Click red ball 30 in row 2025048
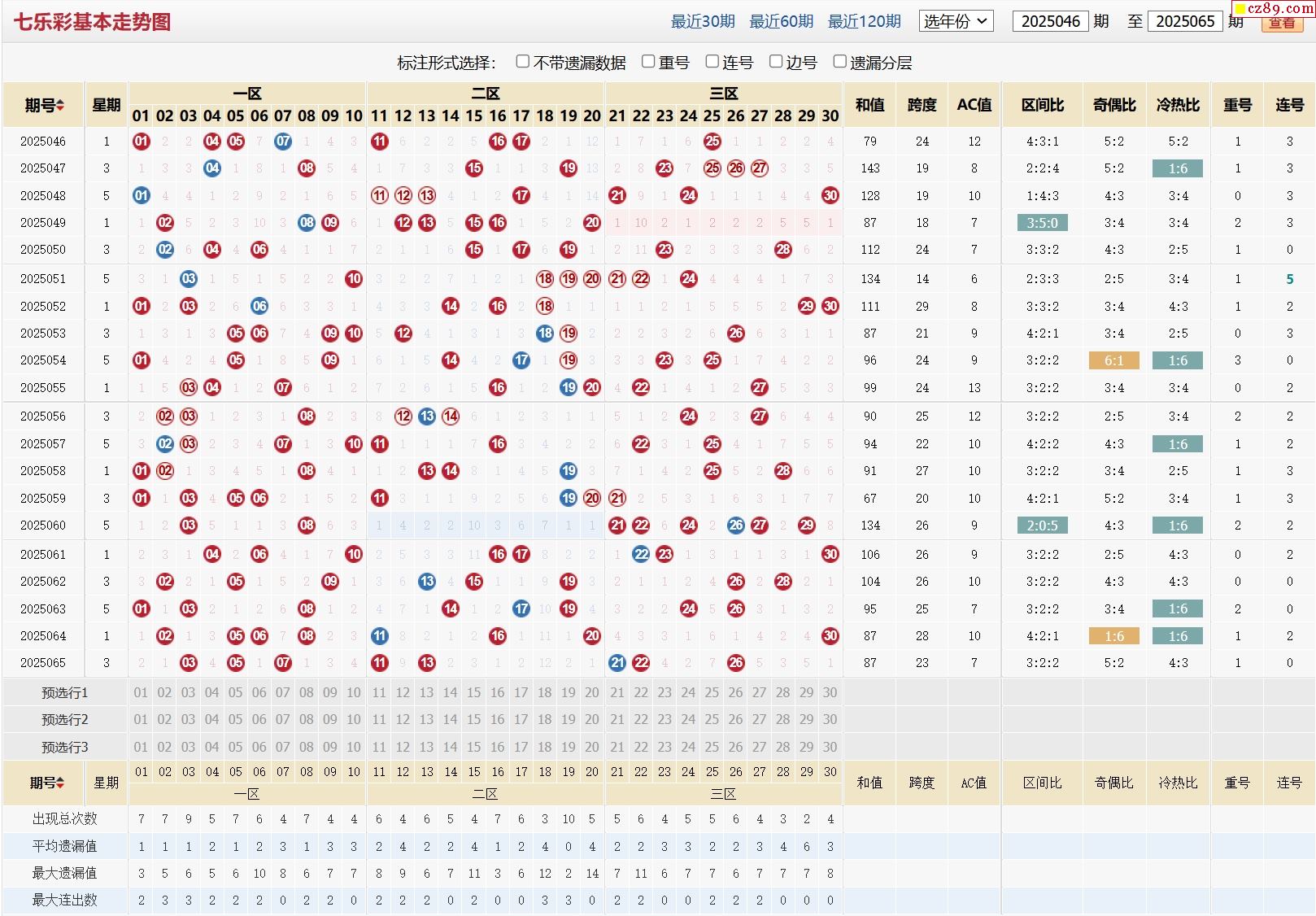1316x916 pixels. pos(830,195)
